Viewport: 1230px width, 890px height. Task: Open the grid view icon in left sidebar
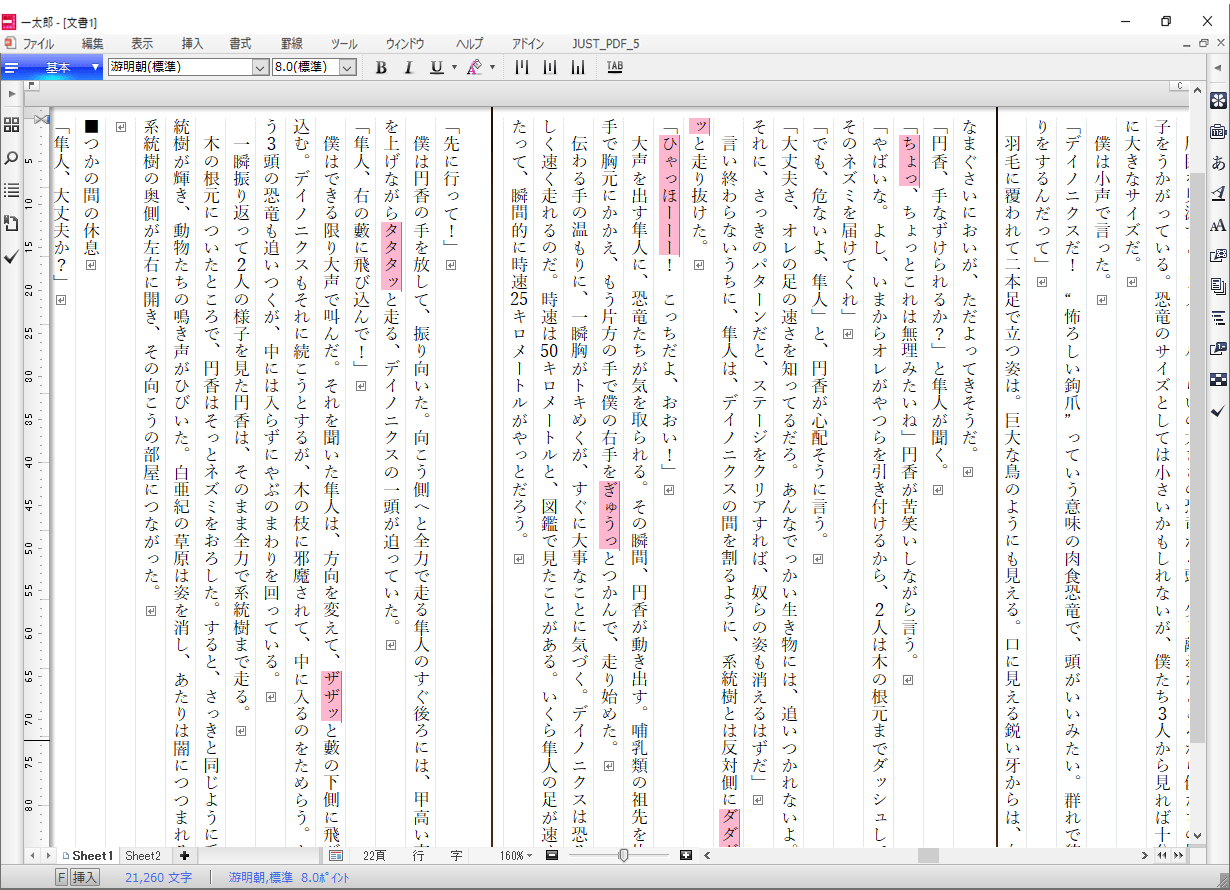pyautogui.click(x=11, y=125)
